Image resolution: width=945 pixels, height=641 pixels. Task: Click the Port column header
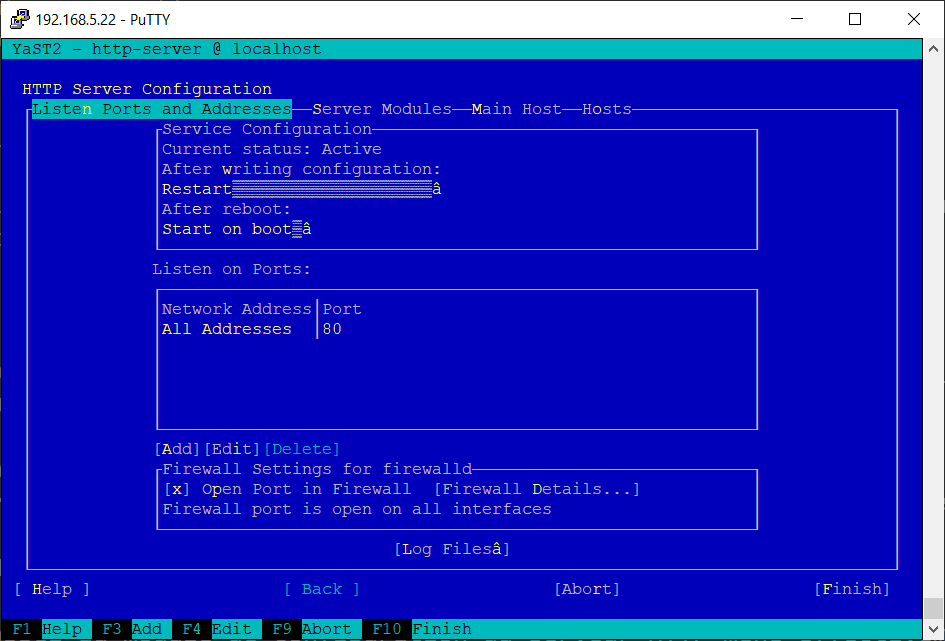[x=342, y=309]
